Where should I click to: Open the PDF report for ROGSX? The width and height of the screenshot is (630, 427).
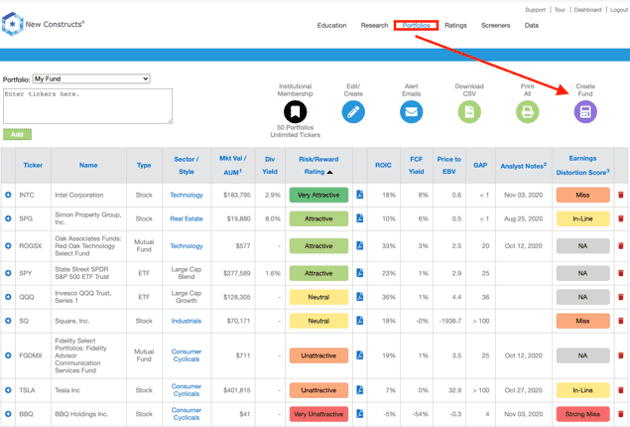(x=360, y=246)
